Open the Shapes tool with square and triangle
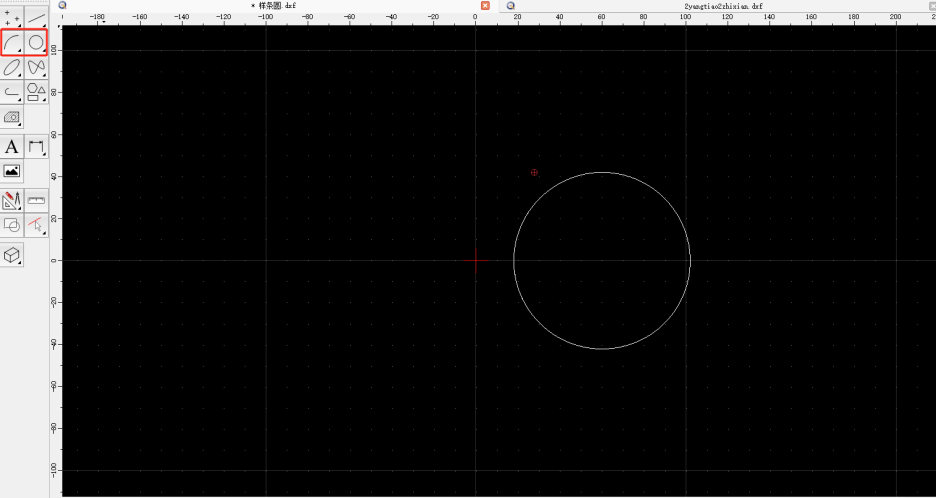Image resolution: width=936 pixels, height=498 pixels. 37,93
